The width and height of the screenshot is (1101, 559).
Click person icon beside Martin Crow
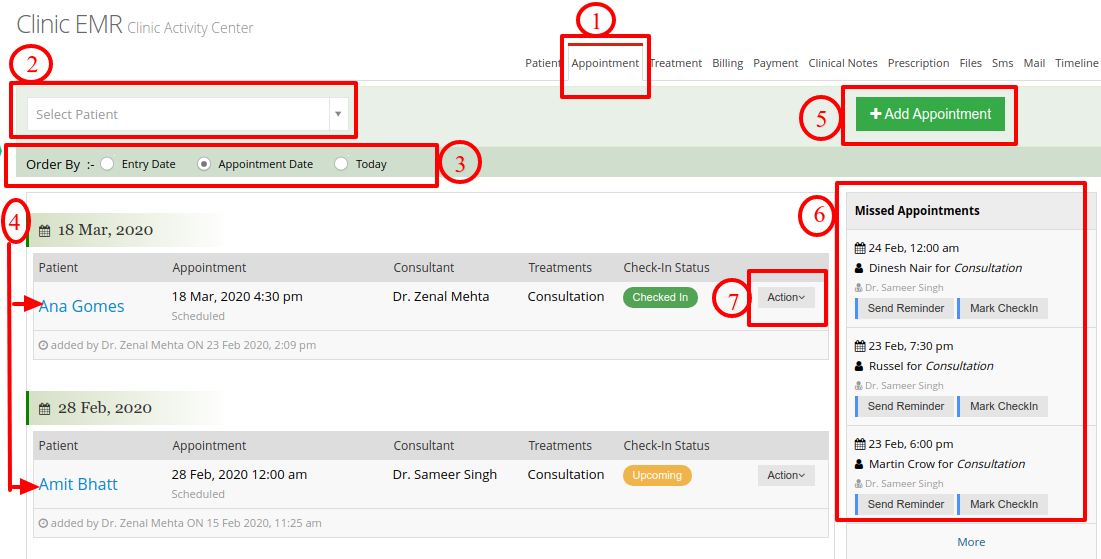pyautogui.click(x=859, y=464)
